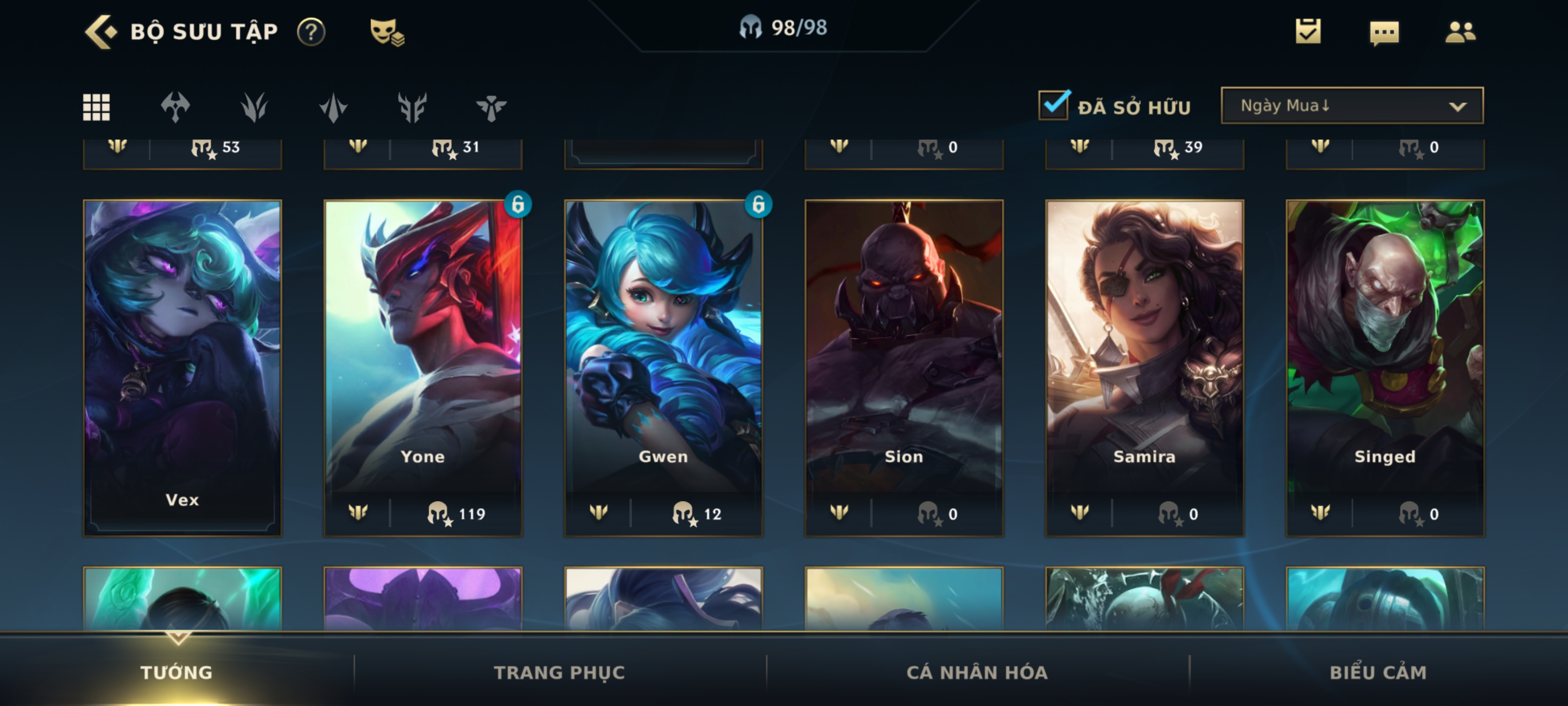Screen dimensions: 1568x706
Task: Open the missions checklist icon
Action: tap(1308, 31)
